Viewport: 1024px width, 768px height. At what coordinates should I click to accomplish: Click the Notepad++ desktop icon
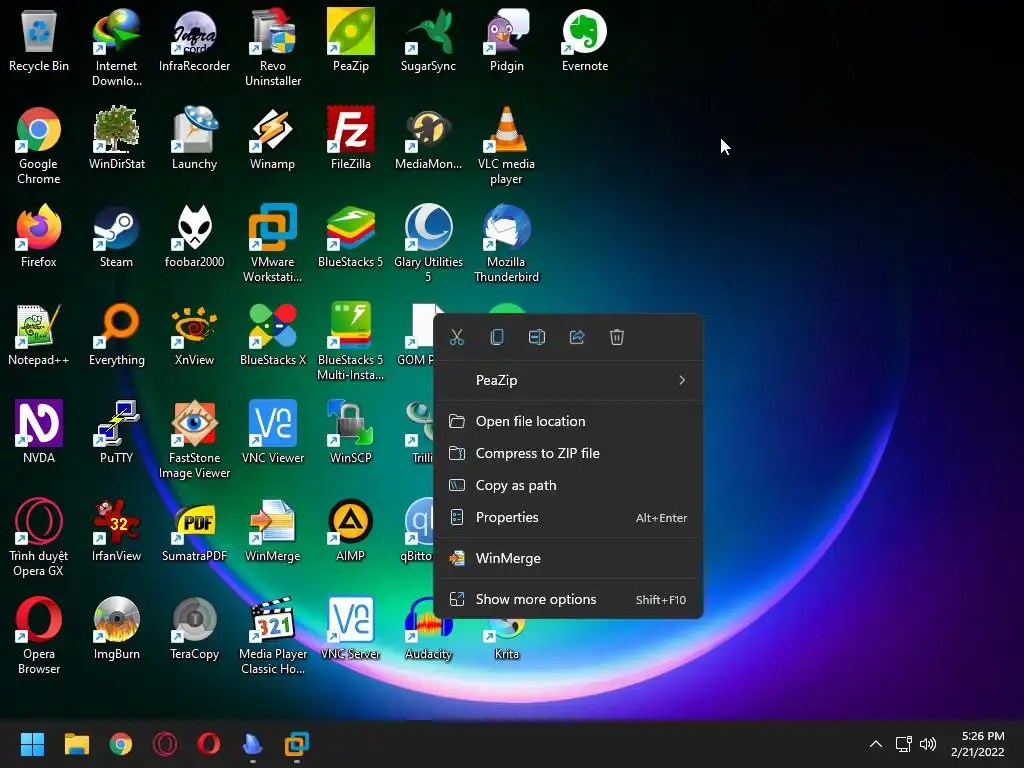click(39, 333)
